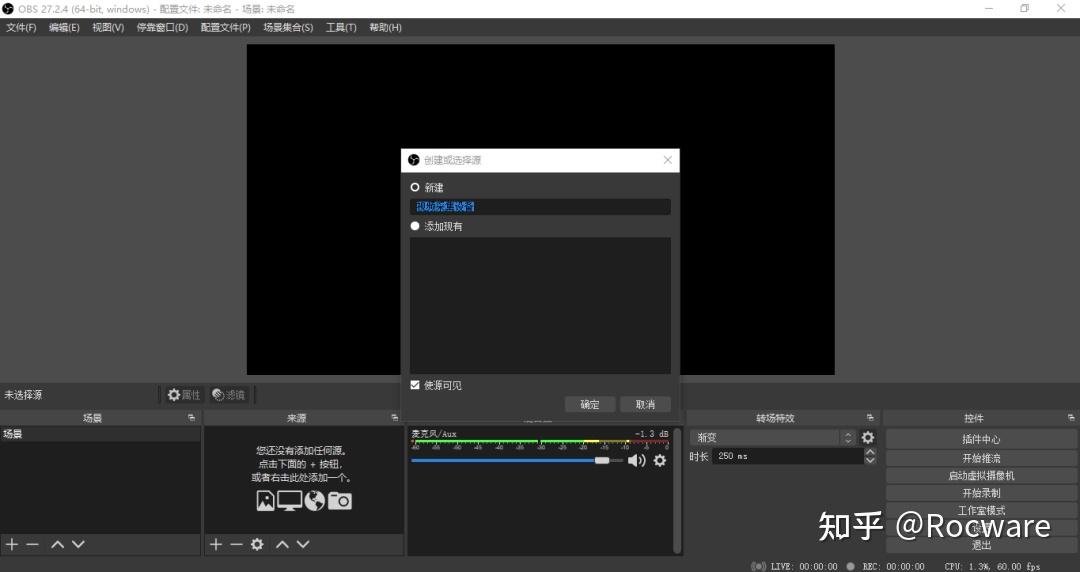Open the 帮助(H) menu
This screenshot has height=572, width=1080.
[385, 28]
